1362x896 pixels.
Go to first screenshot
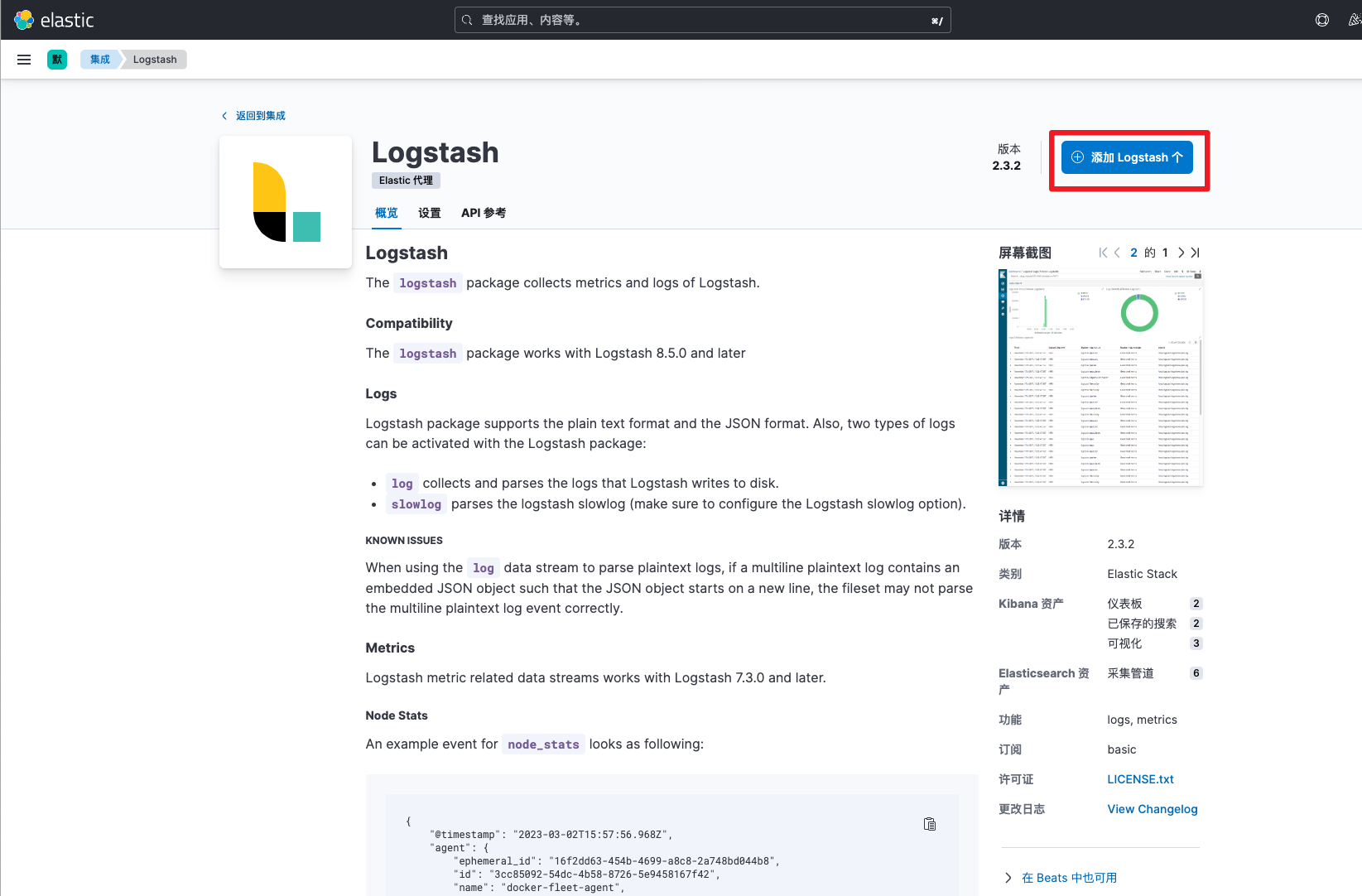click(1103, 253)
